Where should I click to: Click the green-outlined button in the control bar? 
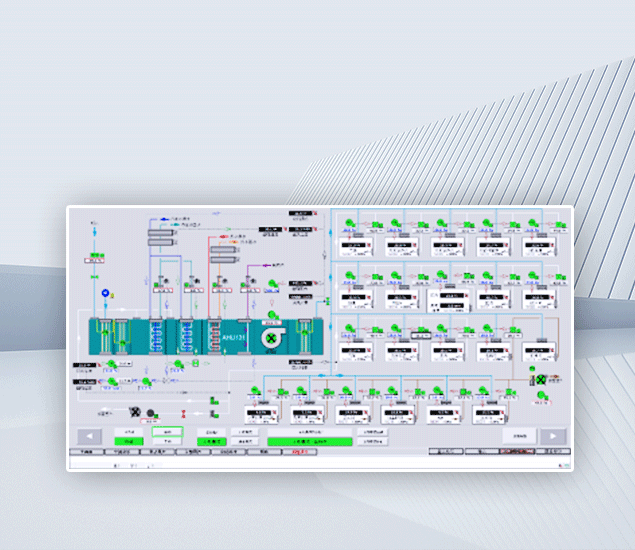[167, 432]
